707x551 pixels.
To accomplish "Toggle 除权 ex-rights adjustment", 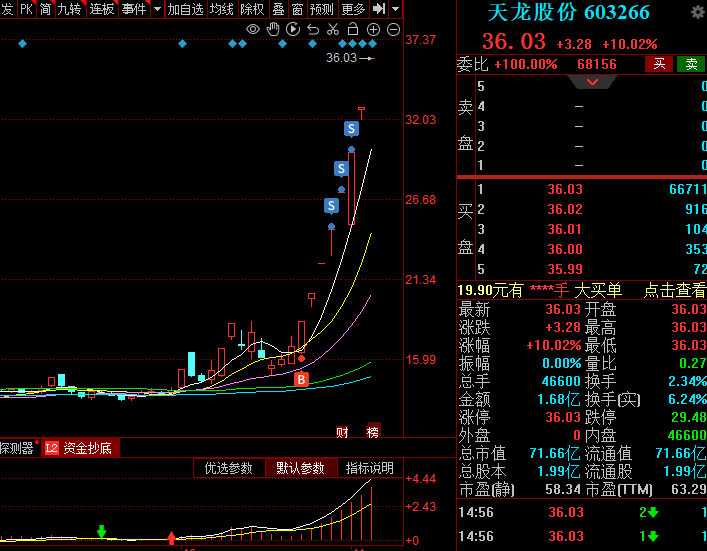I will 252,9.
